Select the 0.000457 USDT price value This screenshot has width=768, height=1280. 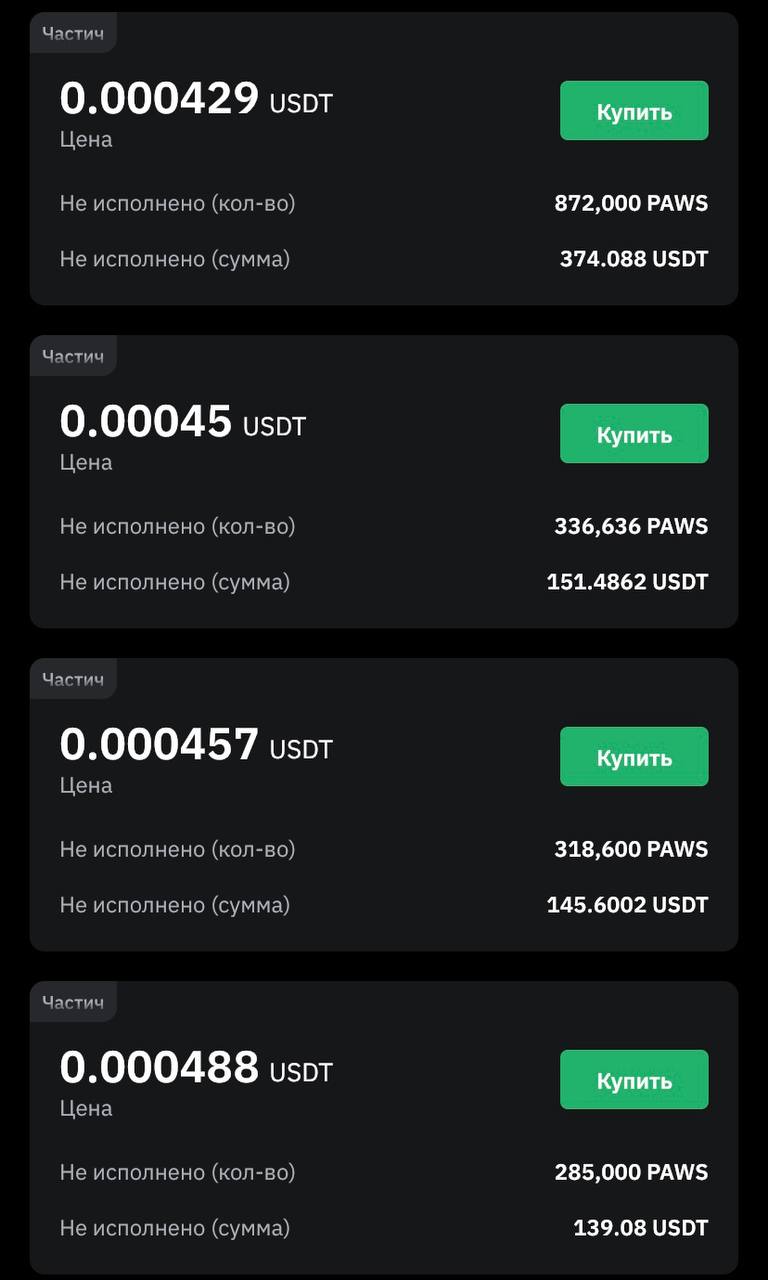[x=196, y=745]
